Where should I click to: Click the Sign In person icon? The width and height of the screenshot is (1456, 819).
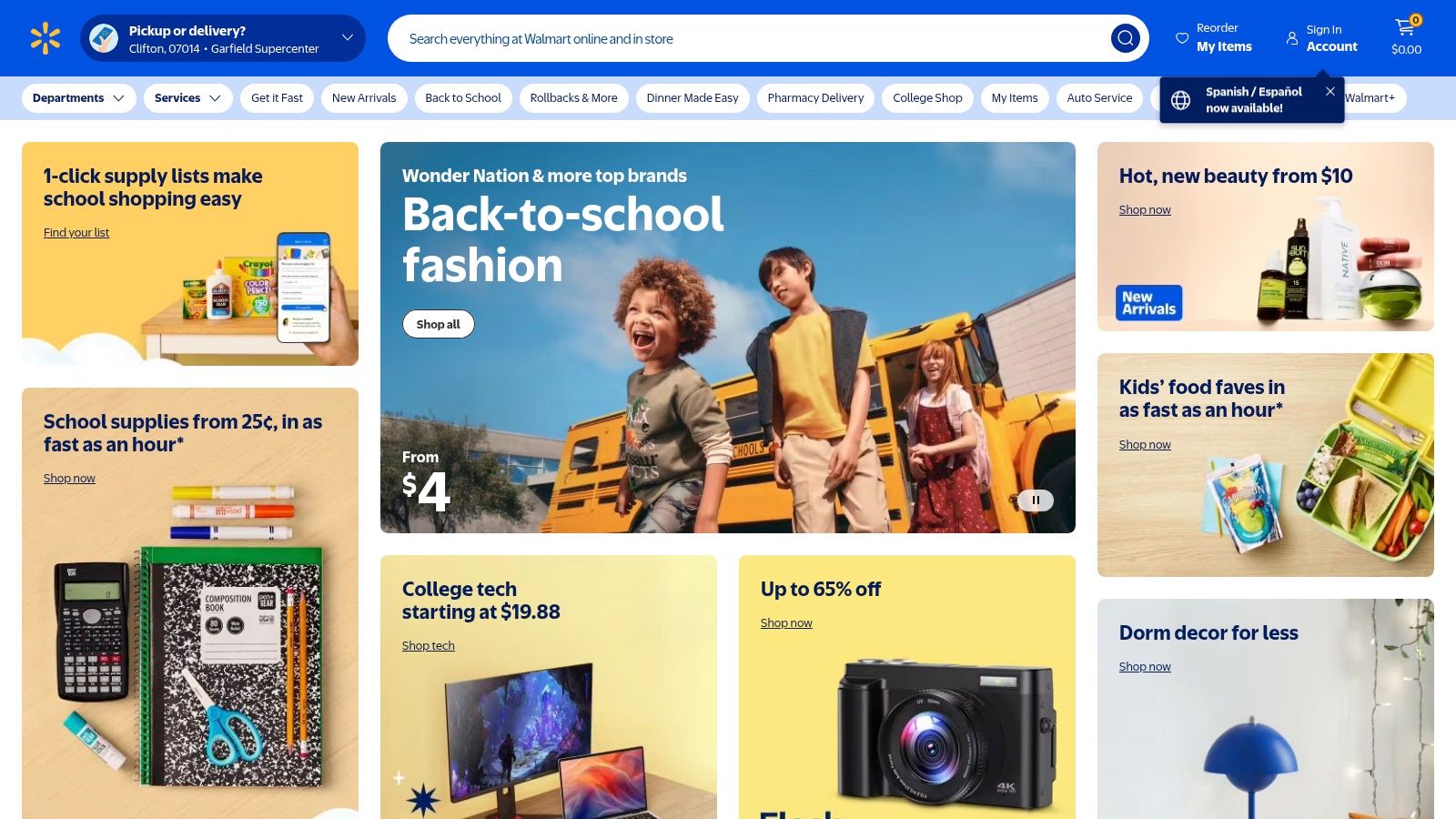click(x=1292, y=38)
